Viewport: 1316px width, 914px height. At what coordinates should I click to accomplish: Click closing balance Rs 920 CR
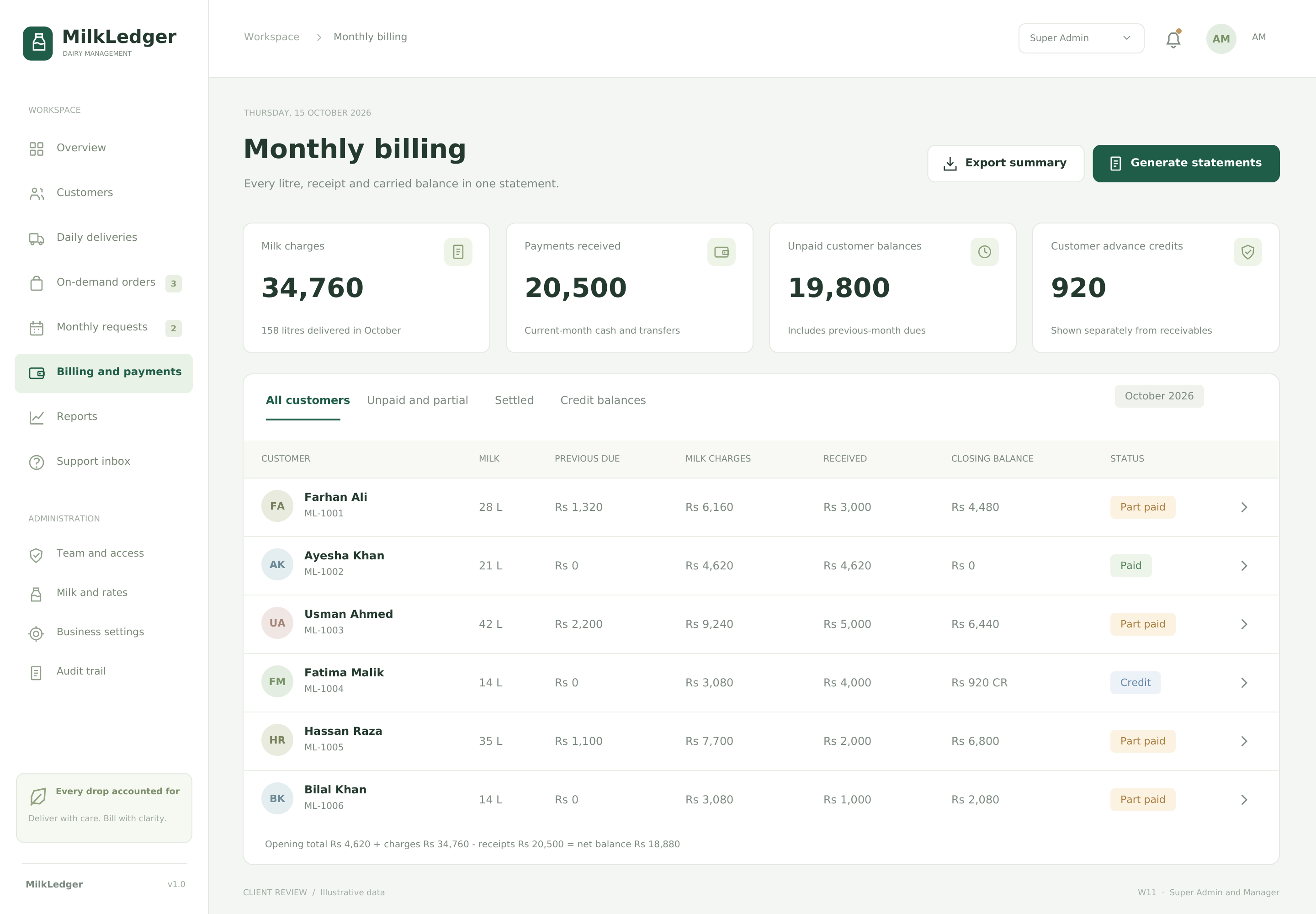979,682
